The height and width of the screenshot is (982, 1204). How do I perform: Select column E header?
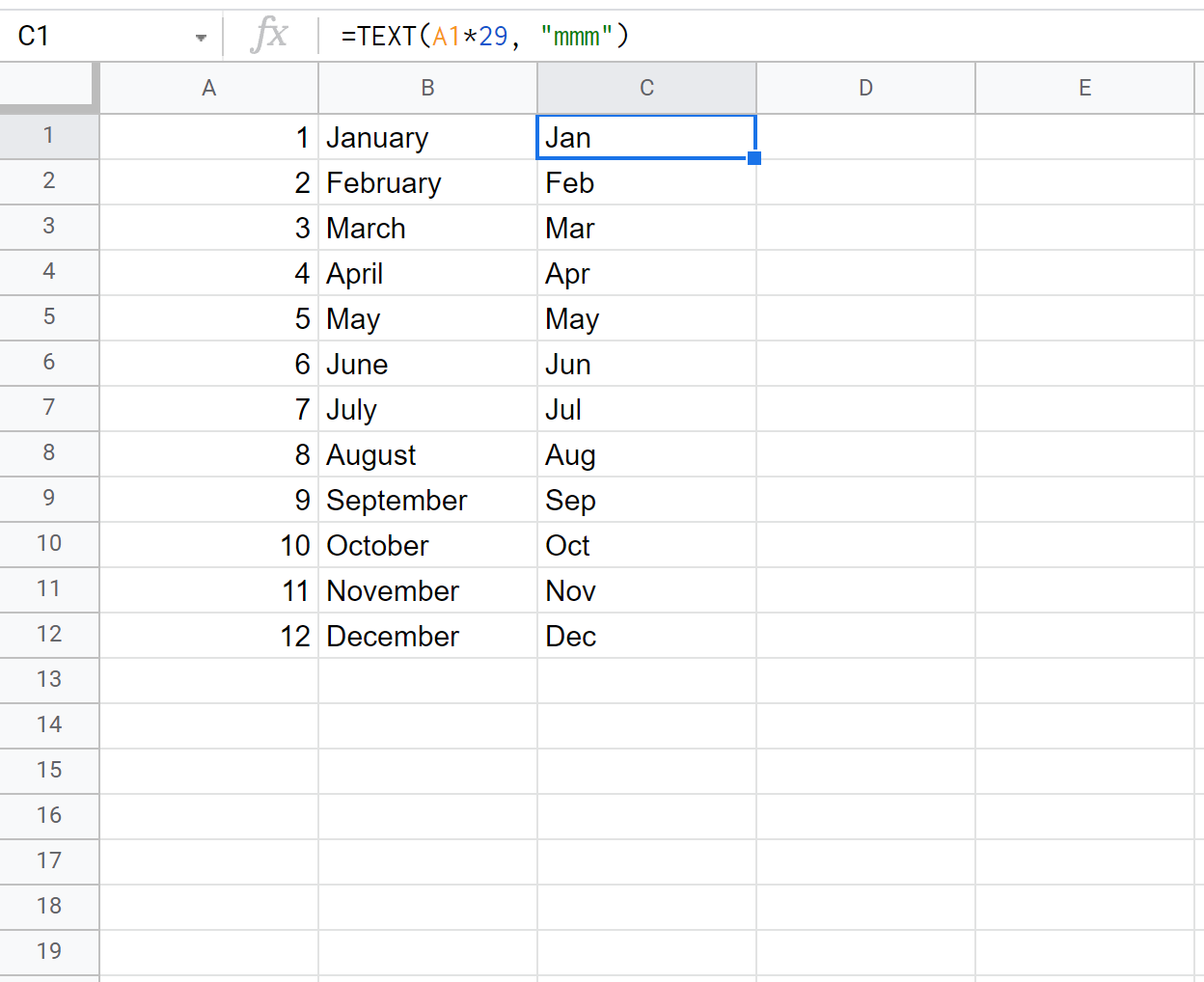1084,88
